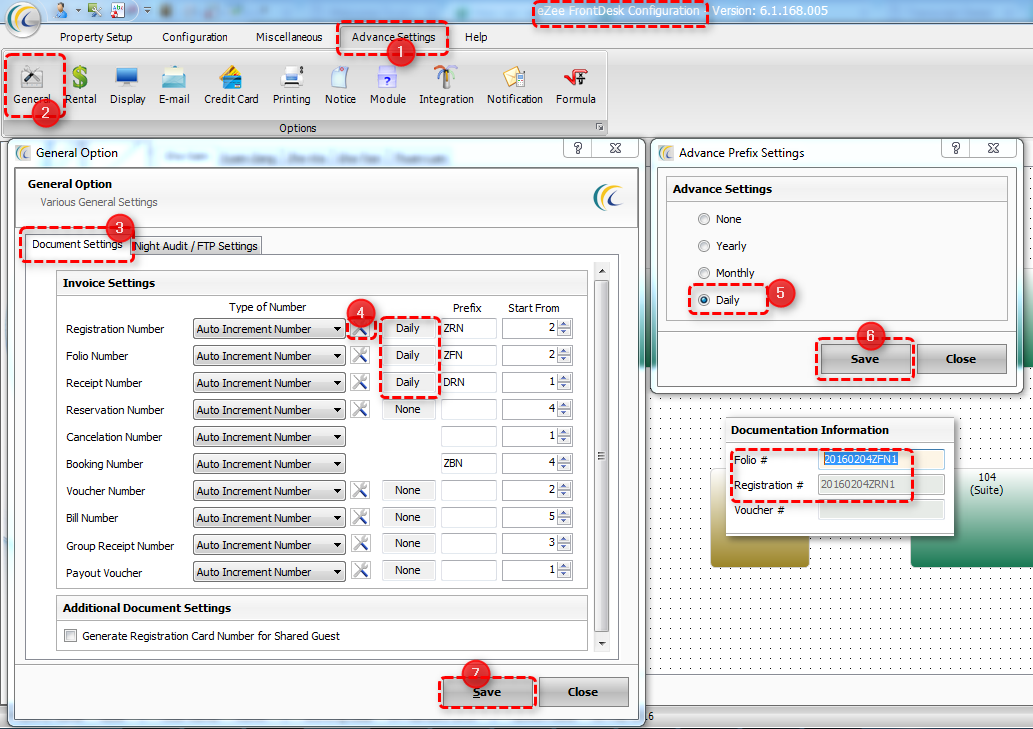Save the Advance Prefix Settings
The width and height of the screenshot is (1033, 729).
coord(864,359)
